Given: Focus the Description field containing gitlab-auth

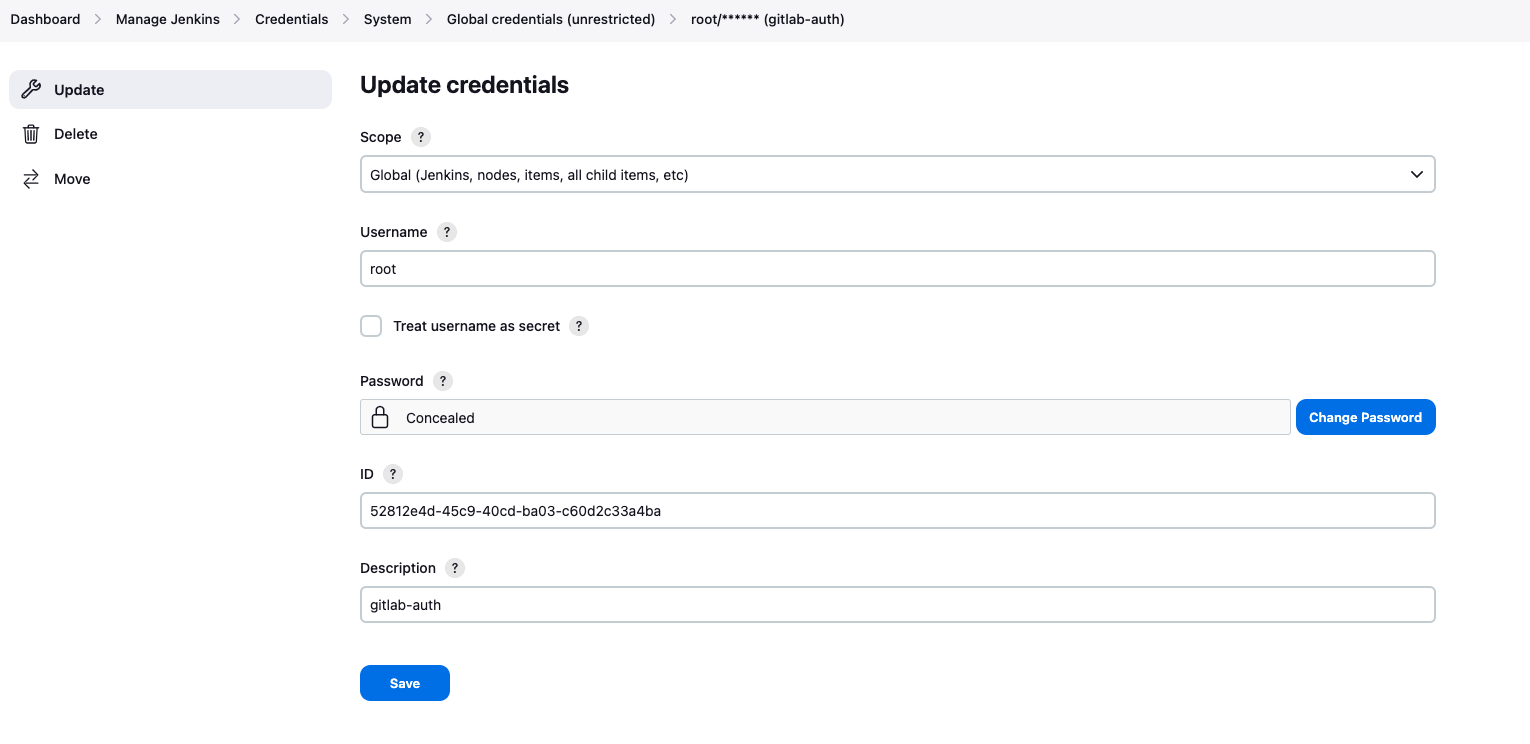Looking at the screenshot, I should [897, 604].
